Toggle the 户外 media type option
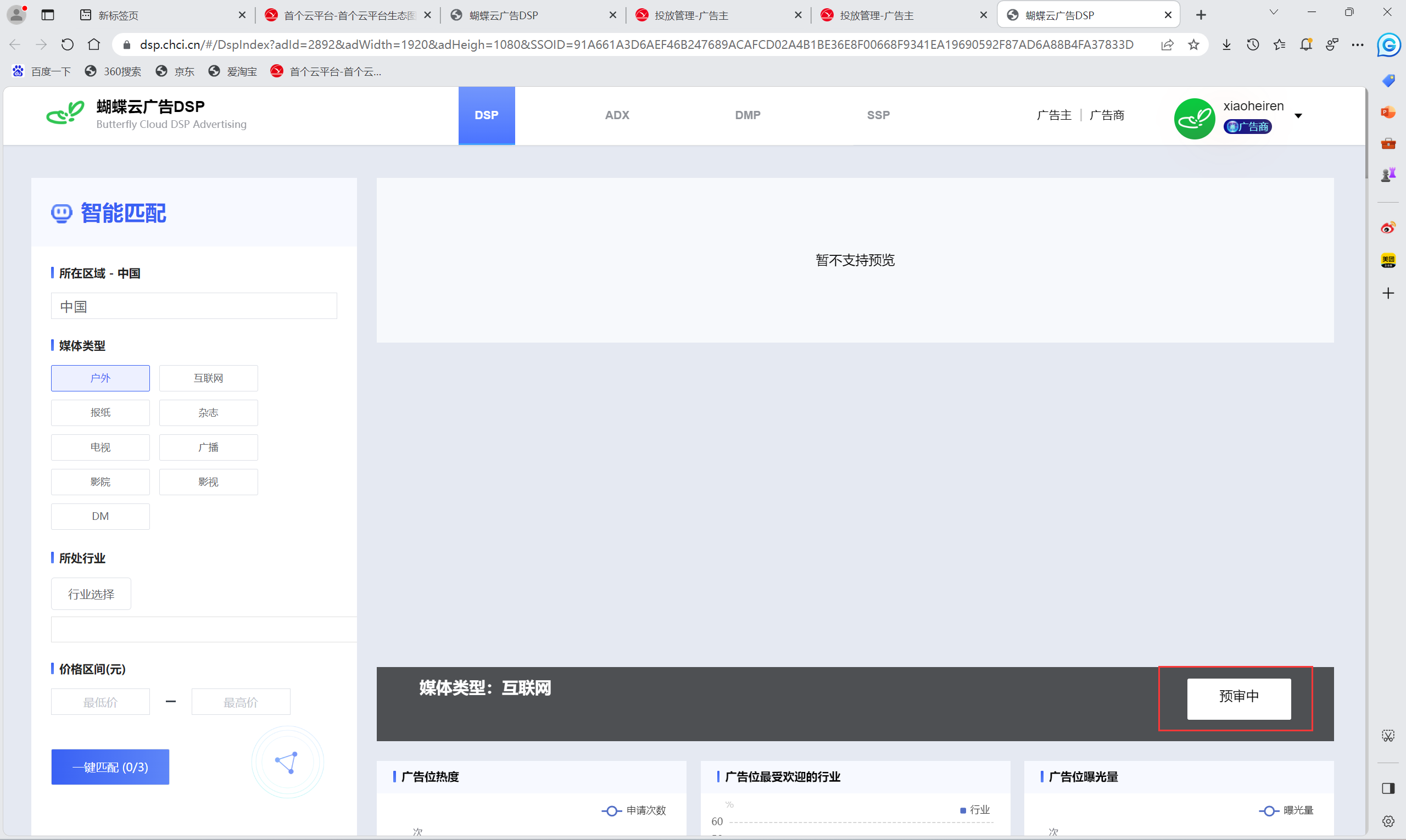1406x840 pixels. (100, 378)
